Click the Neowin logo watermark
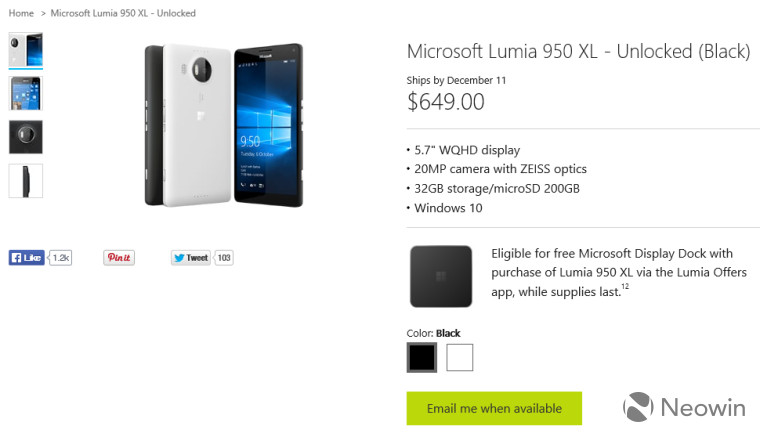Image resolution: width=760 pixels, height=437 pixels. click(684, 407)
